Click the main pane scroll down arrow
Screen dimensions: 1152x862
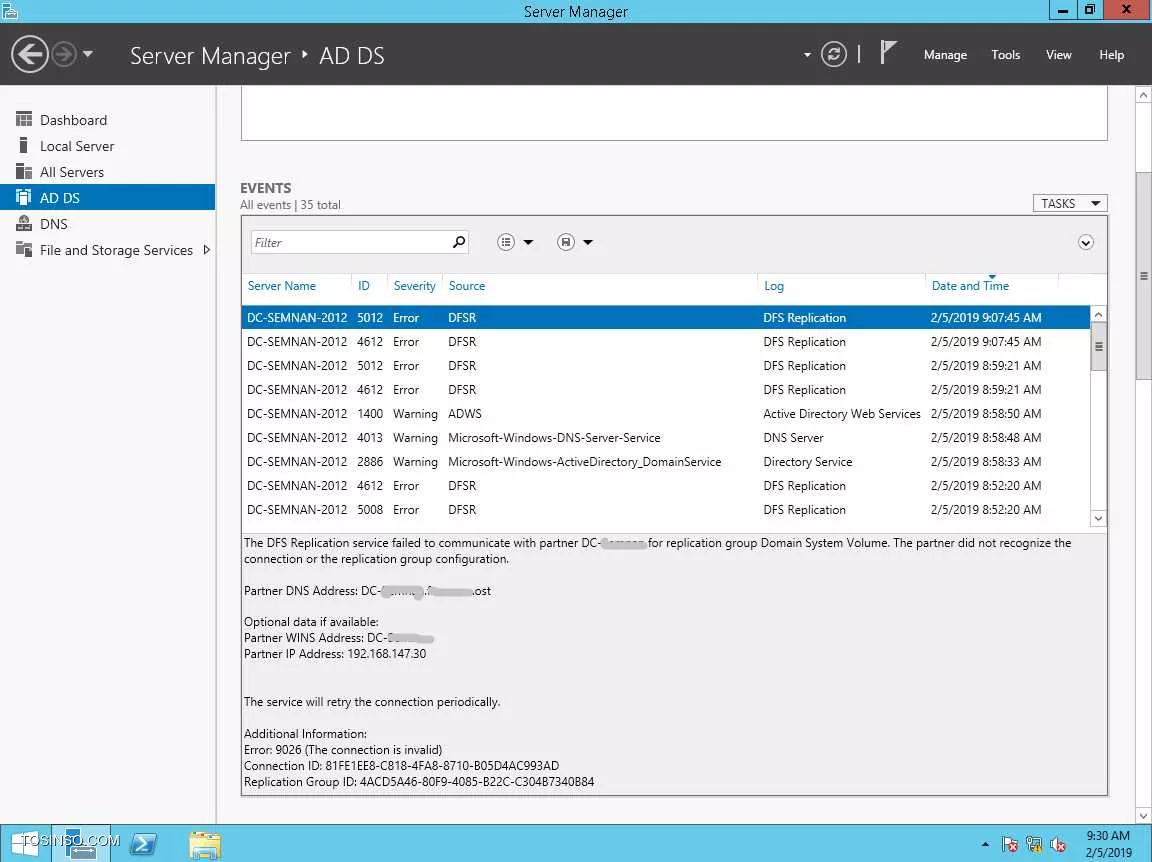[x=1143, y=815]
